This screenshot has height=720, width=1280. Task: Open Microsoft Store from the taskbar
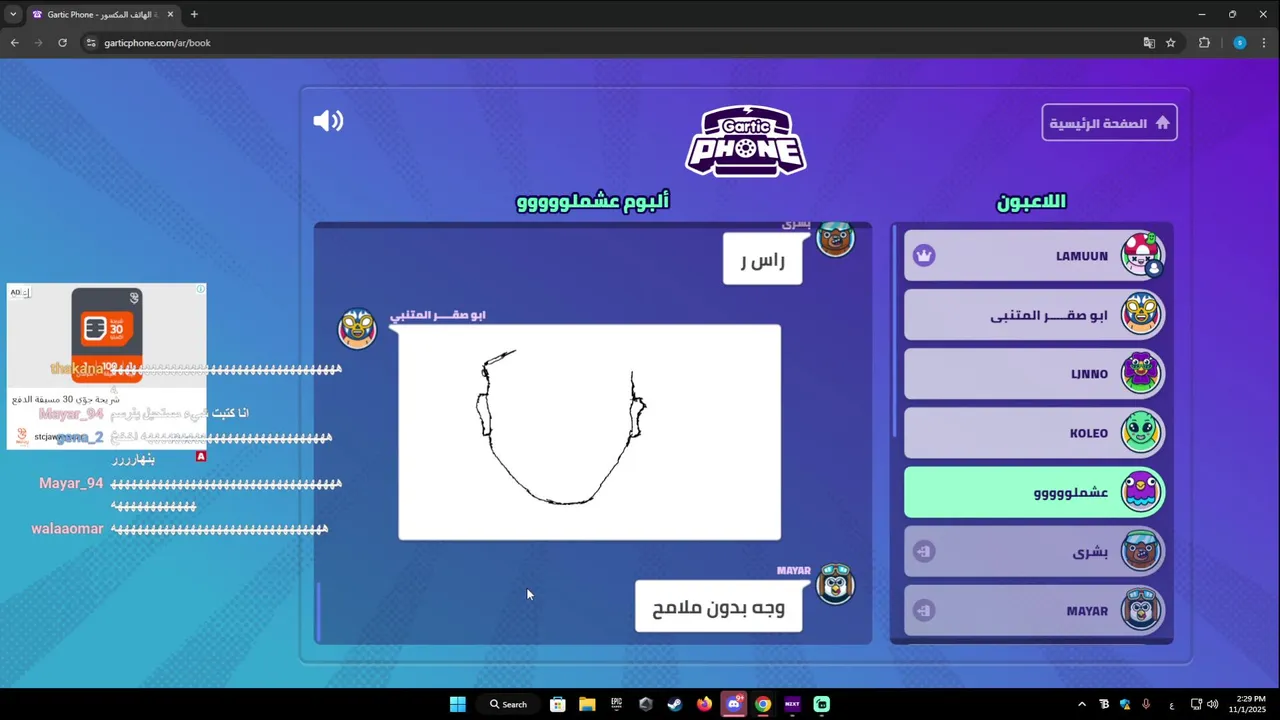point(558,704)
